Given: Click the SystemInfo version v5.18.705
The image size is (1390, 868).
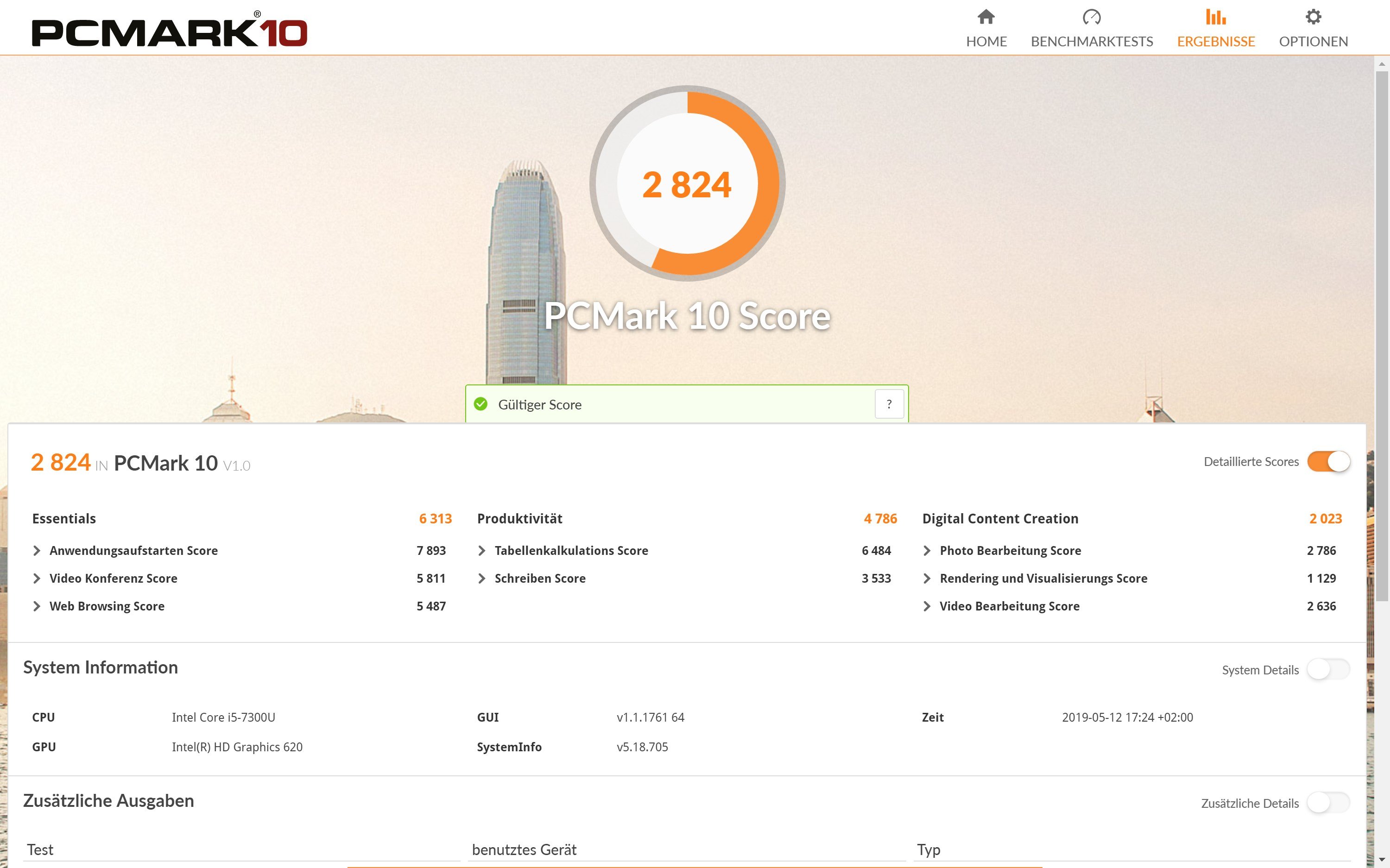Looking at the screenshot, I should coord(643,747).
